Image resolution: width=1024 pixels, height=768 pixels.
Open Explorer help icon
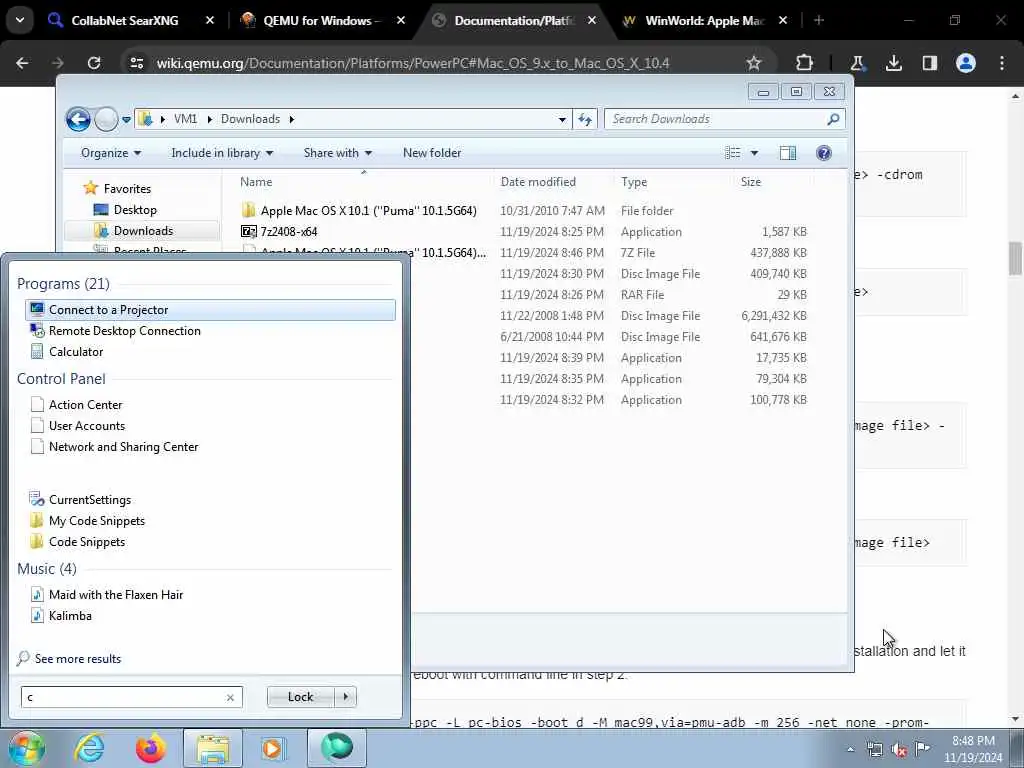coord(824,153)
